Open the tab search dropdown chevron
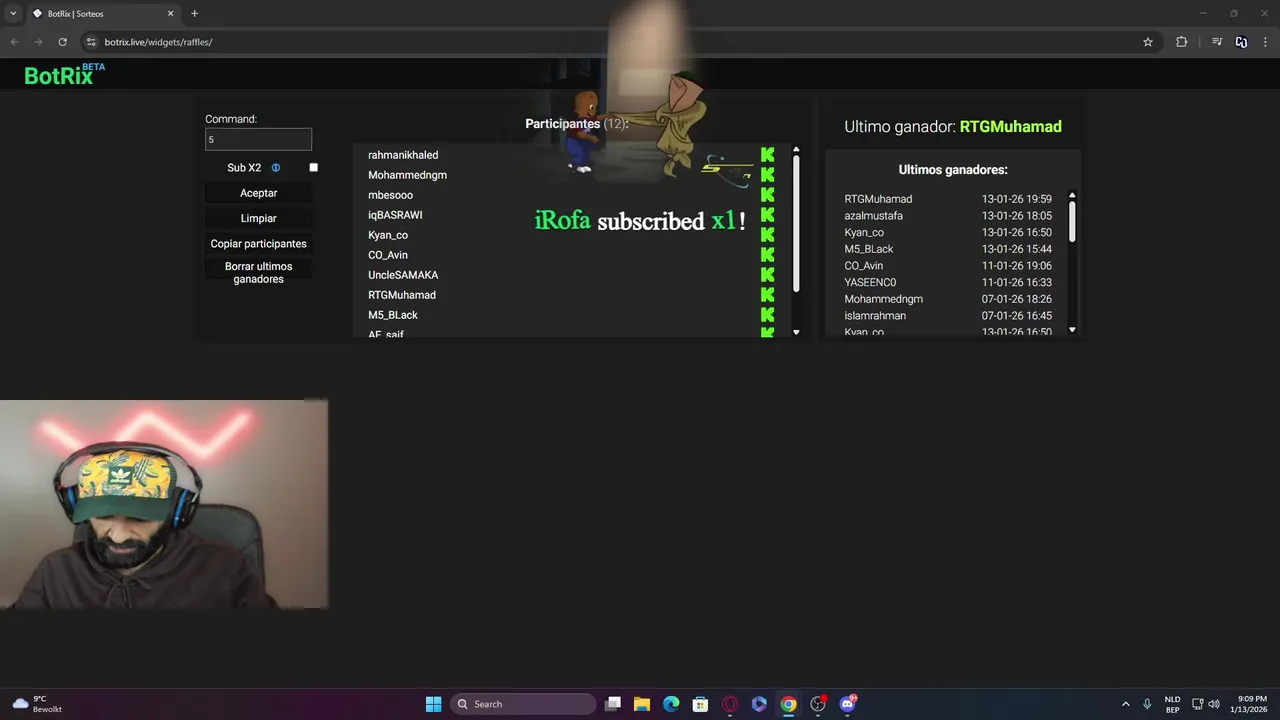 click(x=13, y=14)
